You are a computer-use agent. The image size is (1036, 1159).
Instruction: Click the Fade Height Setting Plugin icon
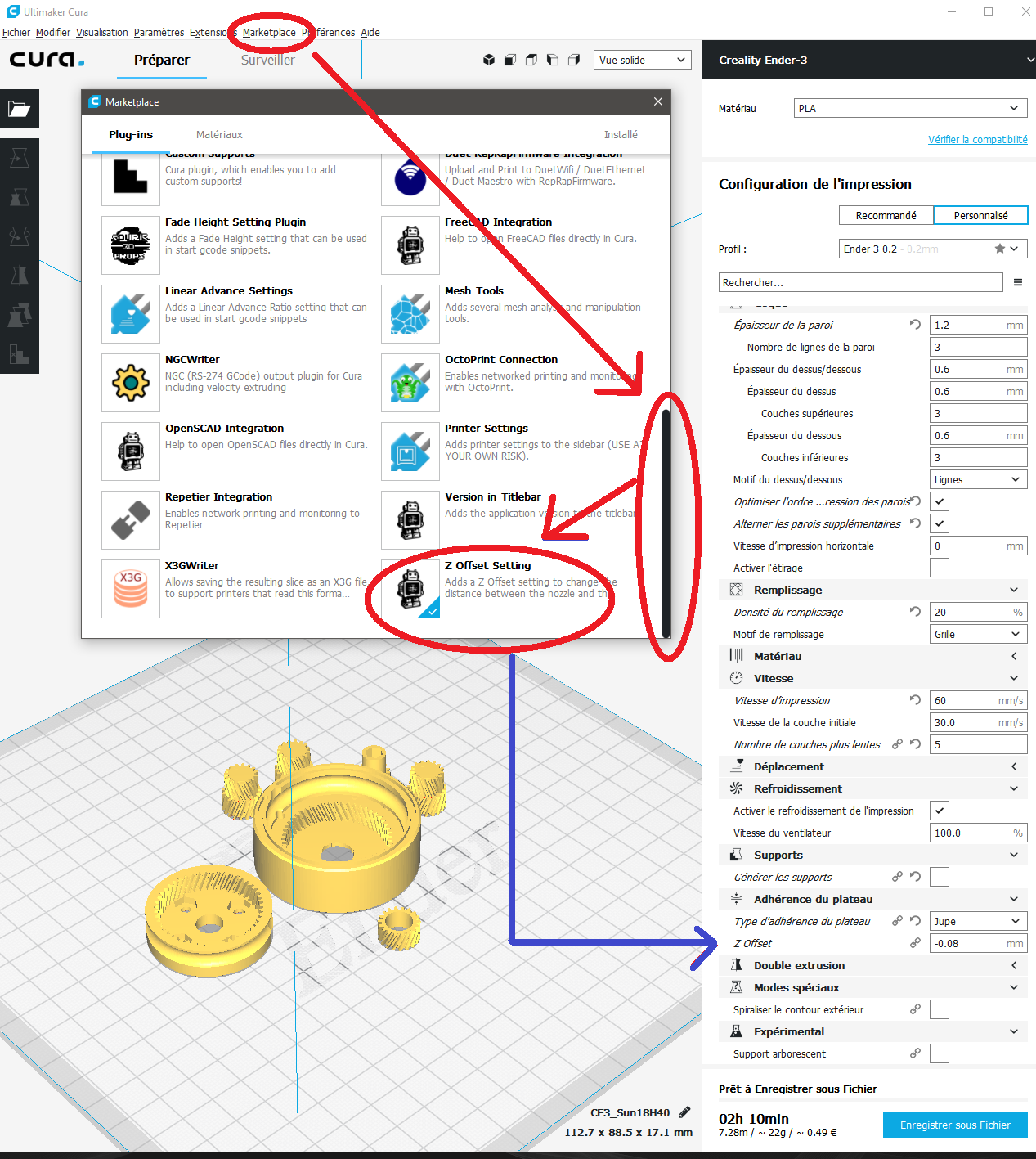point(131,245)
